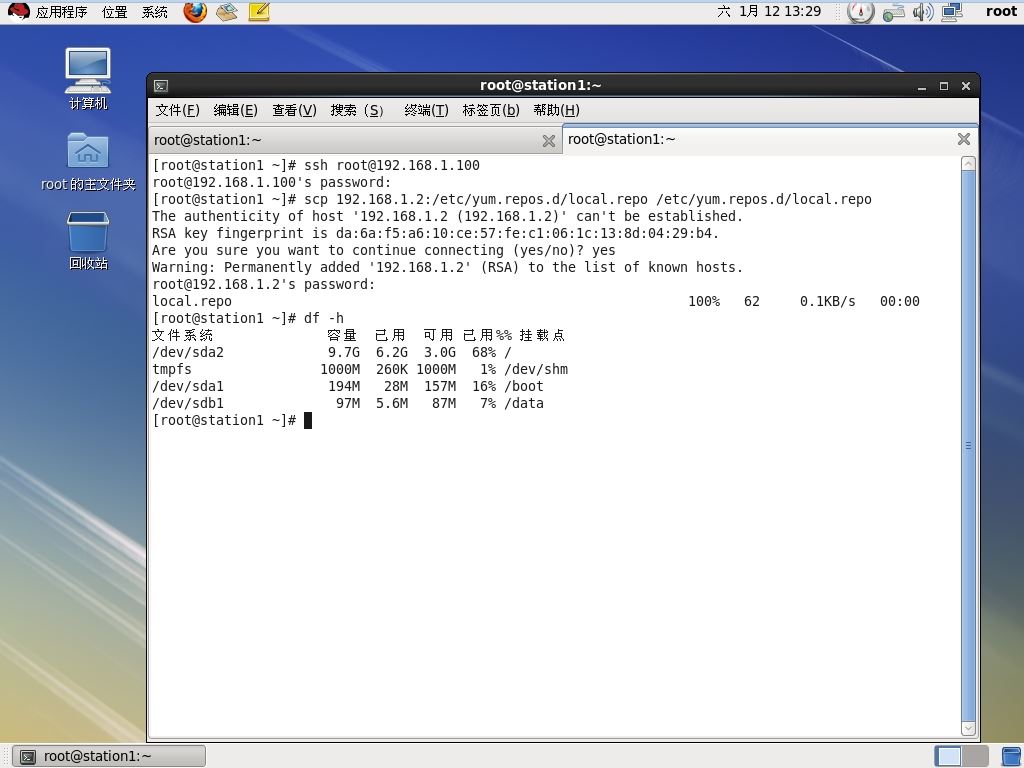
Task: Click the clock showing 1月 12 13:29
Action: pos(769,12)
